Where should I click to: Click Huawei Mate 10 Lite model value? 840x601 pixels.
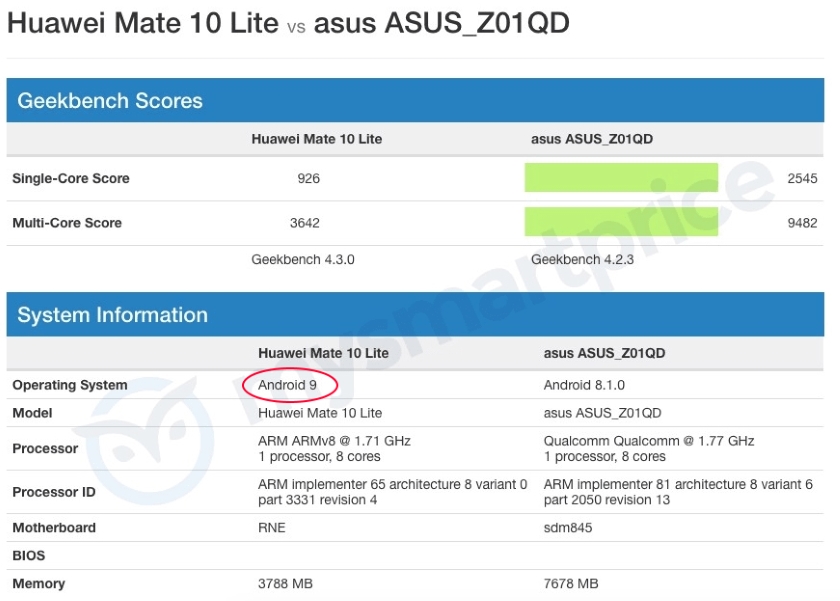click(x=320, y=413)
